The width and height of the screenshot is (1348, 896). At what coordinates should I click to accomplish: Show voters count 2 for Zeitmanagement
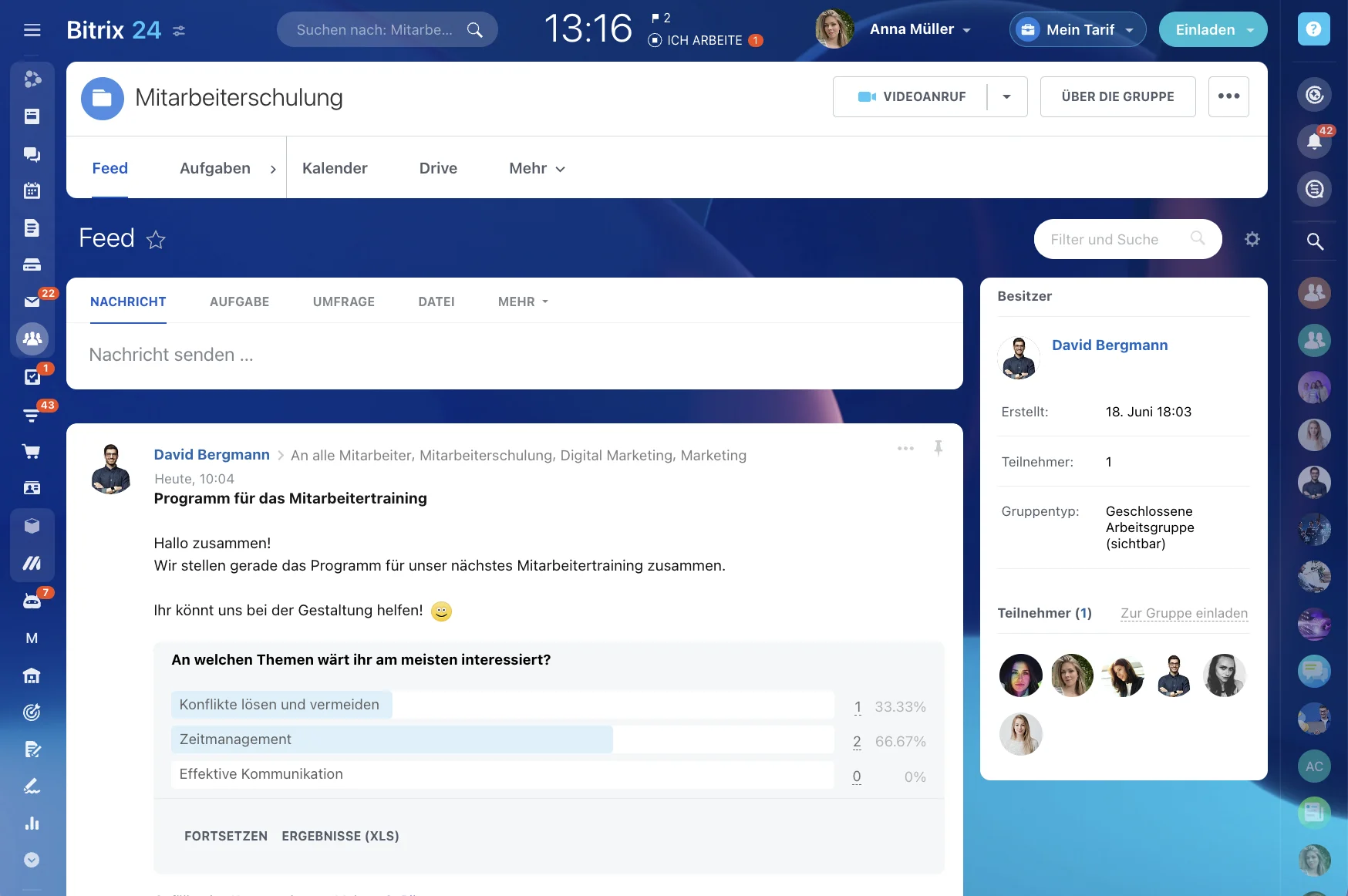pyautogui.click(x=857, y=742)
